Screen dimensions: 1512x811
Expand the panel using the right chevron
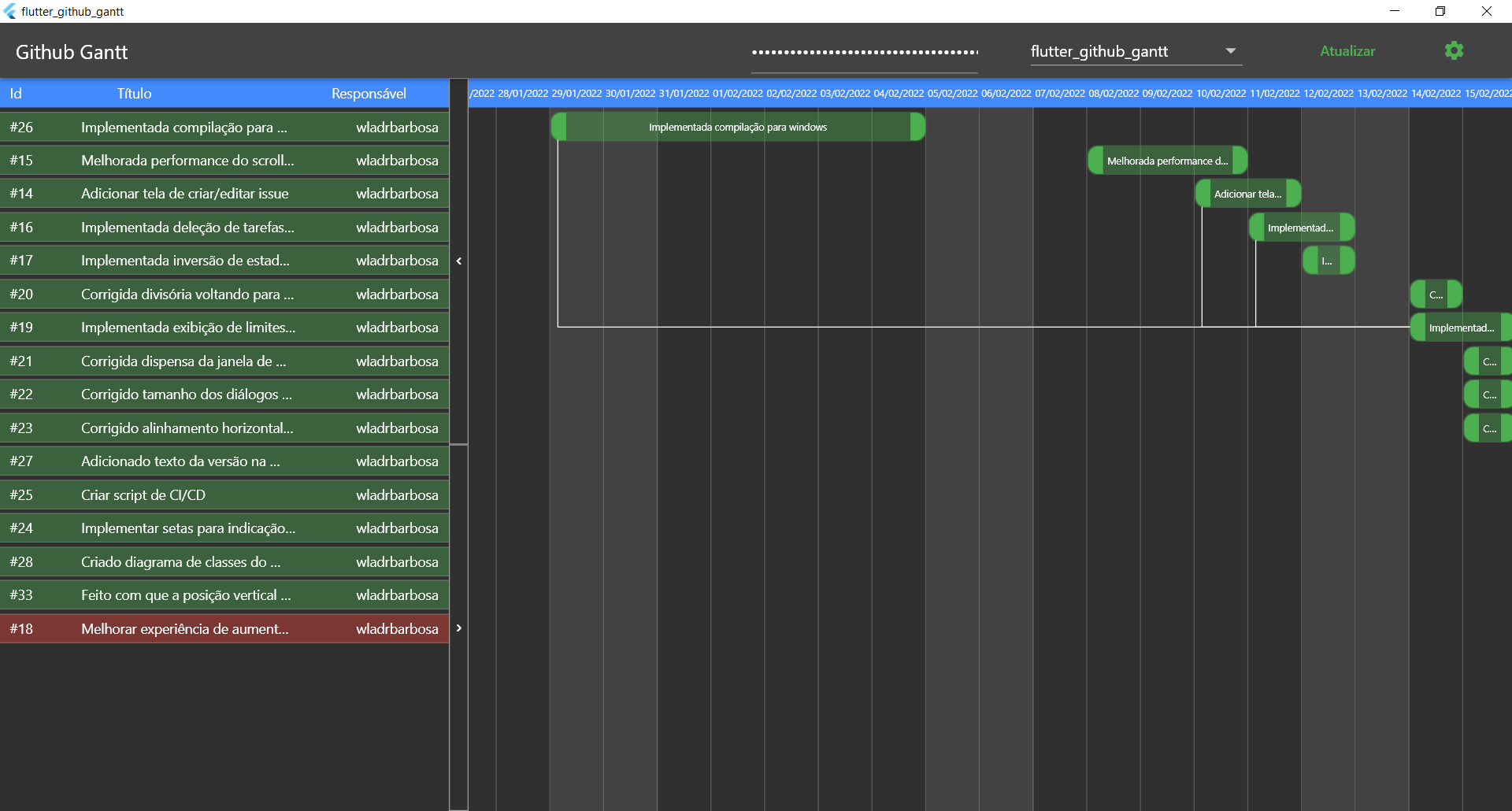point(459,628)
